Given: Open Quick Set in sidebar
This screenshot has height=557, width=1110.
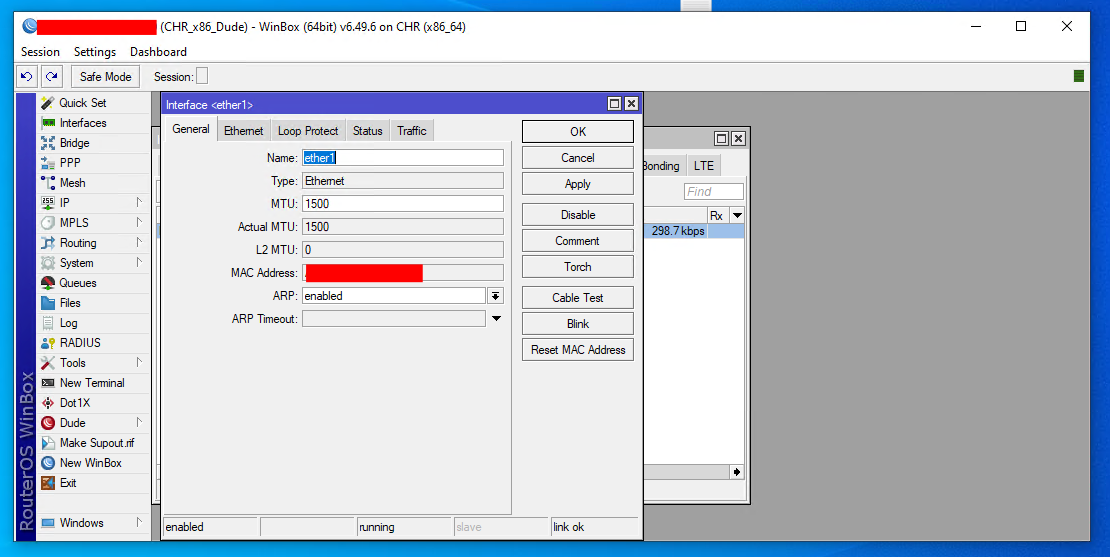Looking at the screenshot, I should coord(93,103).
